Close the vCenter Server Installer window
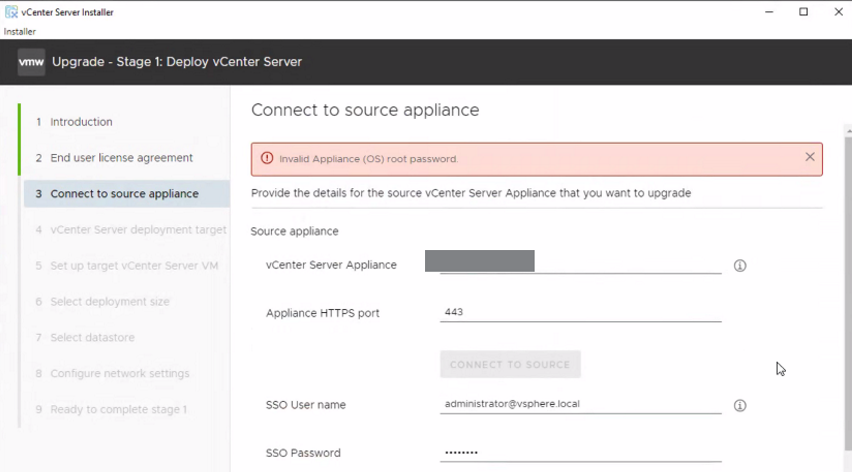 (x=838, y=12)
